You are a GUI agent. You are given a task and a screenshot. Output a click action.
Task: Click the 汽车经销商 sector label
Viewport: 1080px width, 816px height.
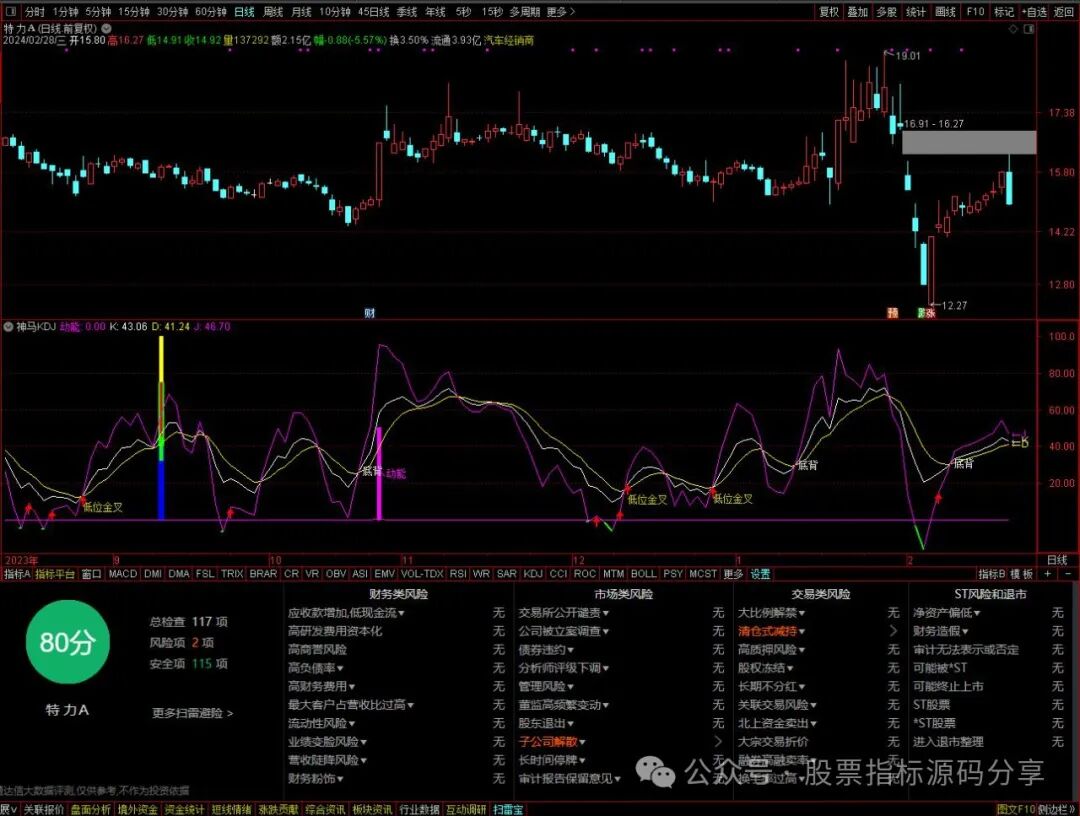pyautogui.click(x=509, y=41)
